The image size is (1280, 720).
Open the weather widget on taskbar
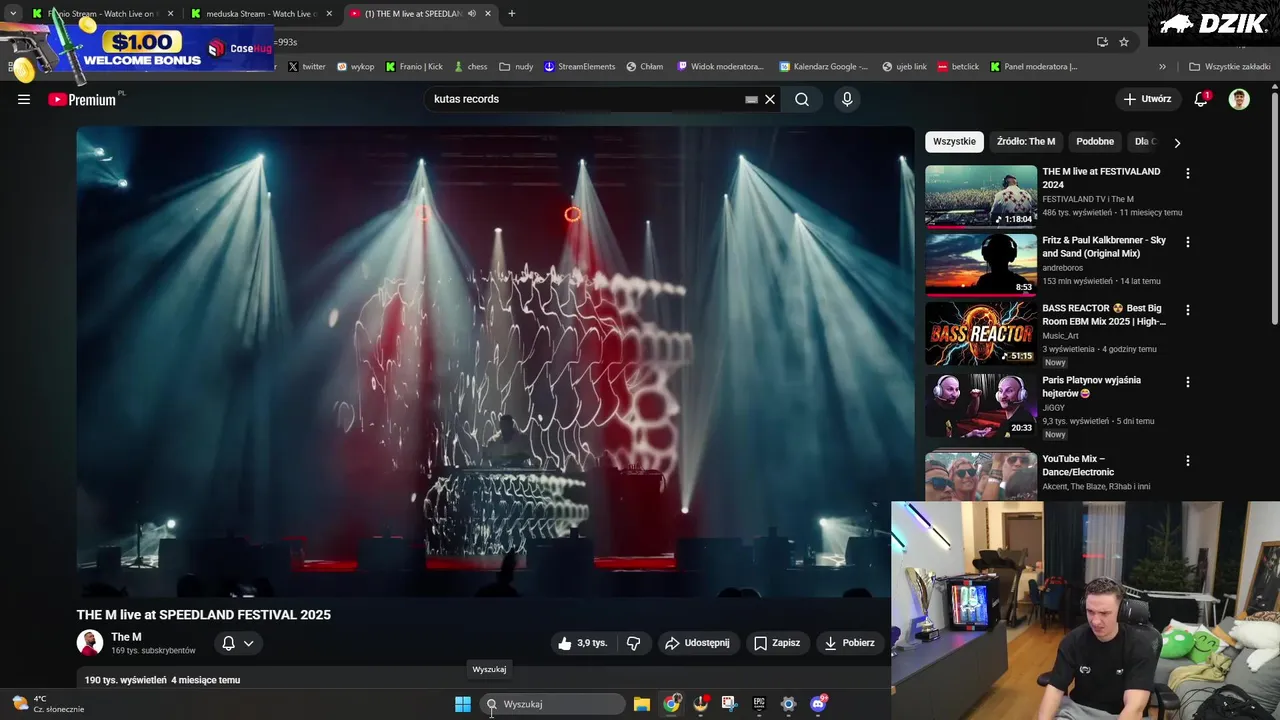(x=48, y=704)
